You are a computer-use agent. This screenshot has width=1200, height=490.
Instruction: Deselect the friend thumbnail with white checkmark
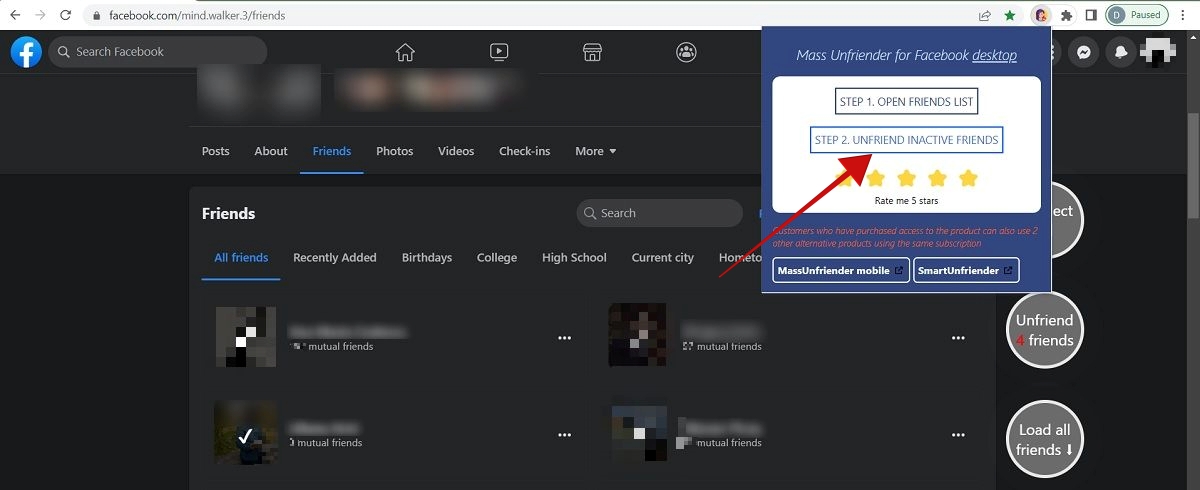point(245,435)
